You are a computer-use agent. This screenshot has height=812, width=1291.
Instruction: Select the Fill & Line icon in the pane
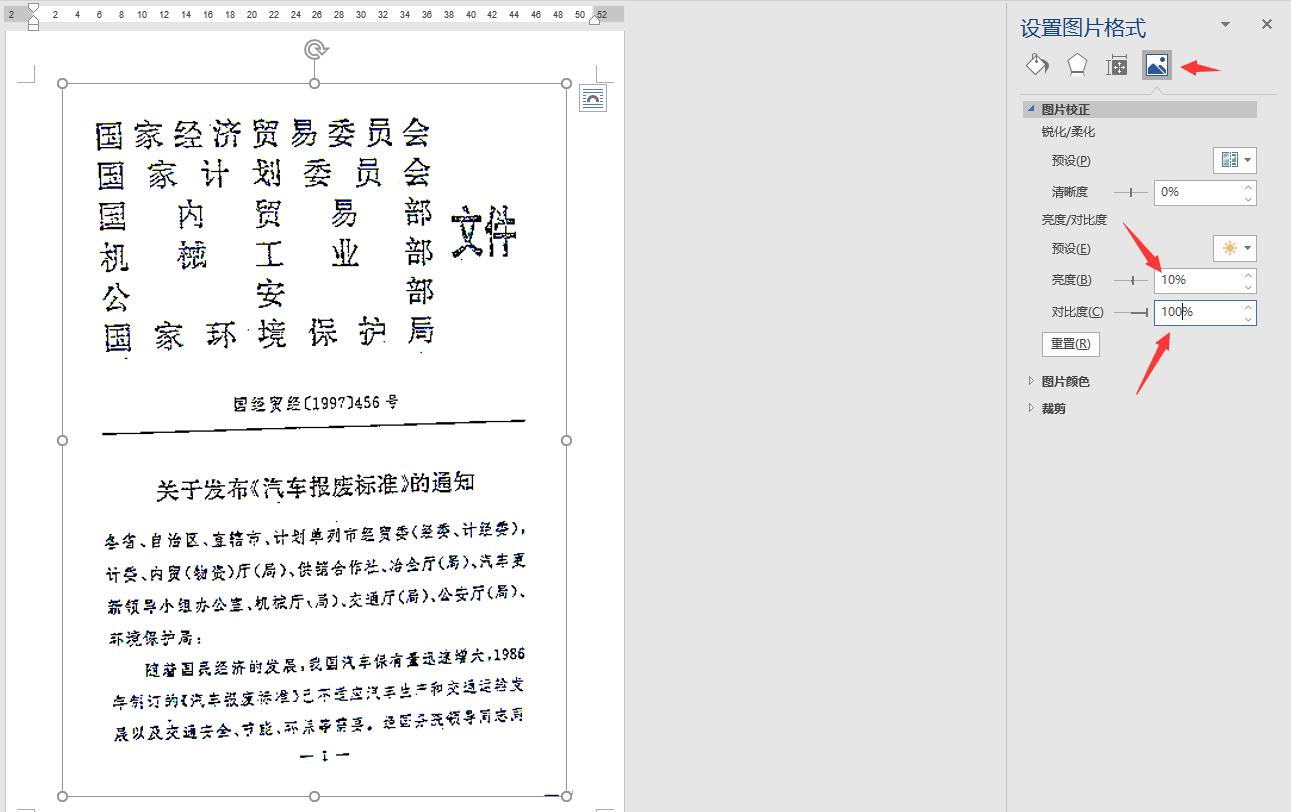click(1036, 64)
